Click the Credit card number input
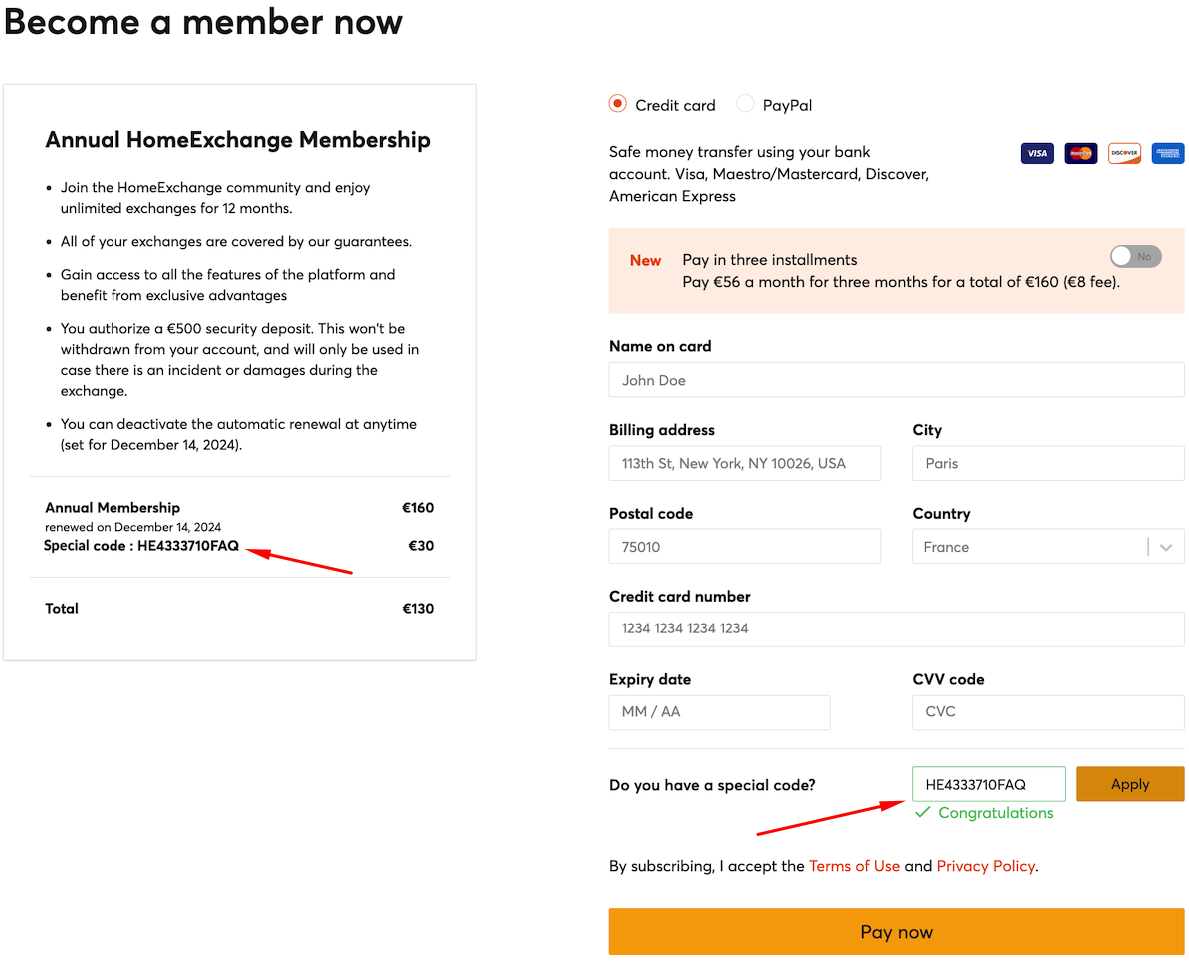 [896, 629]
